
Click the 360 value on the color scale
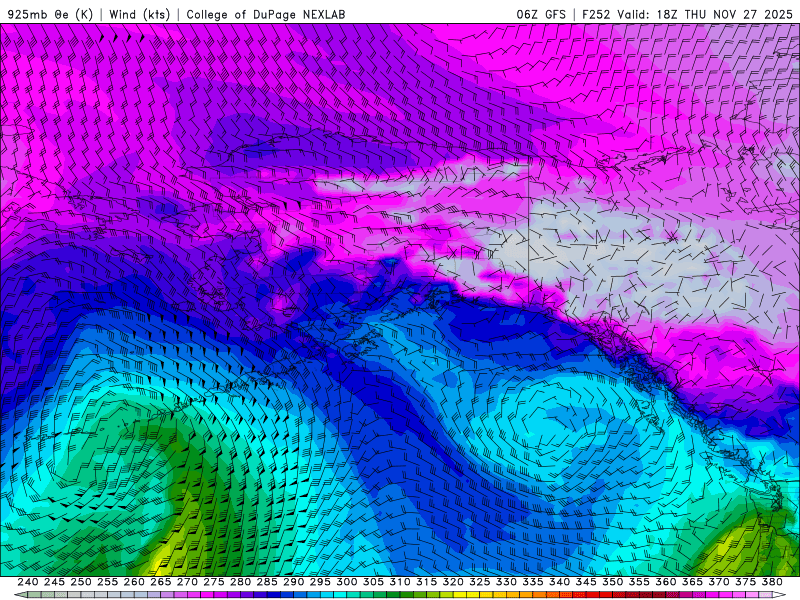665,582
